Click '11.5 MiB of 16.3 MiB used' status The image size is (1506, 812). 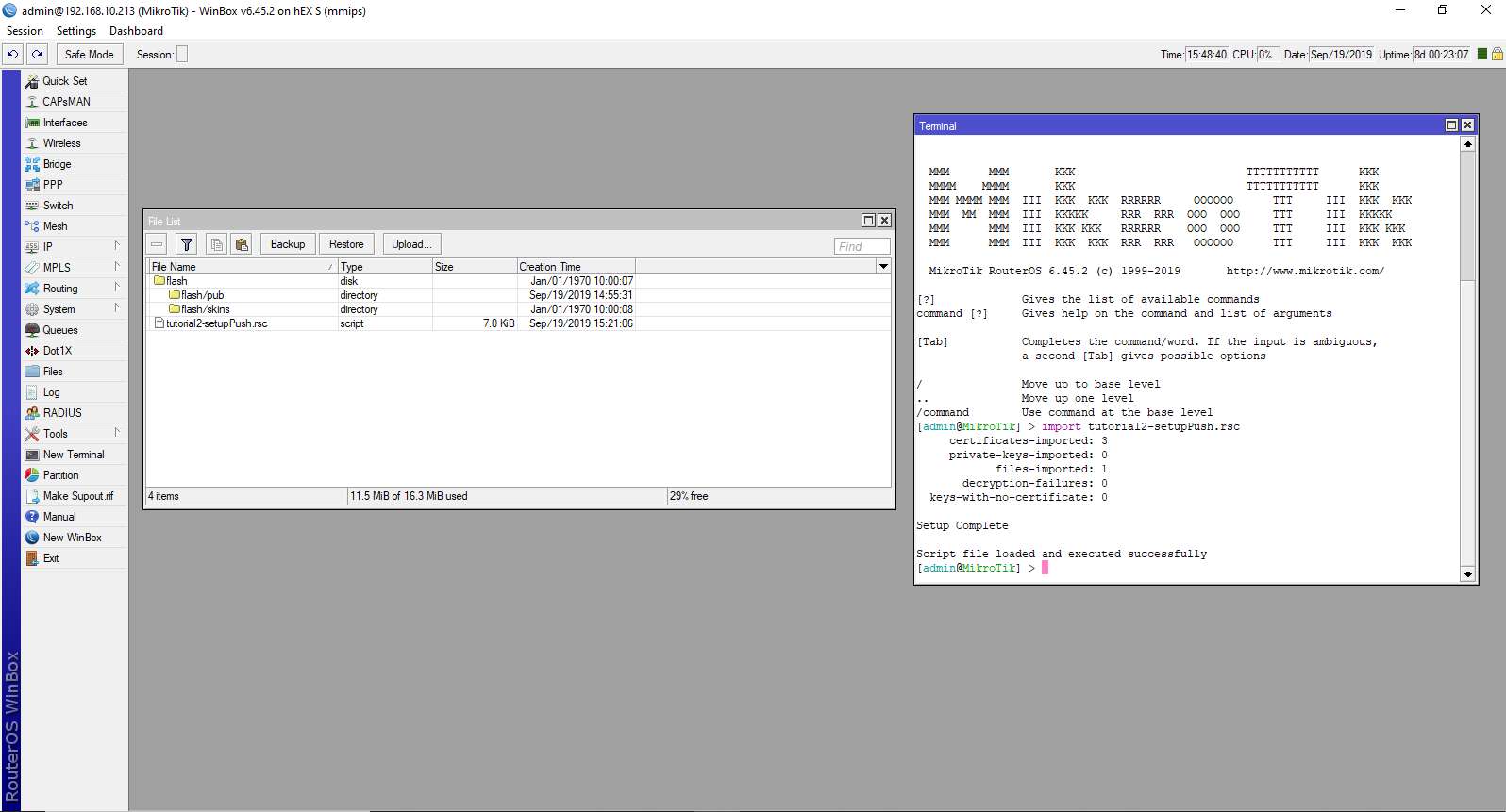pyautogui.click(x=409, y=496)
